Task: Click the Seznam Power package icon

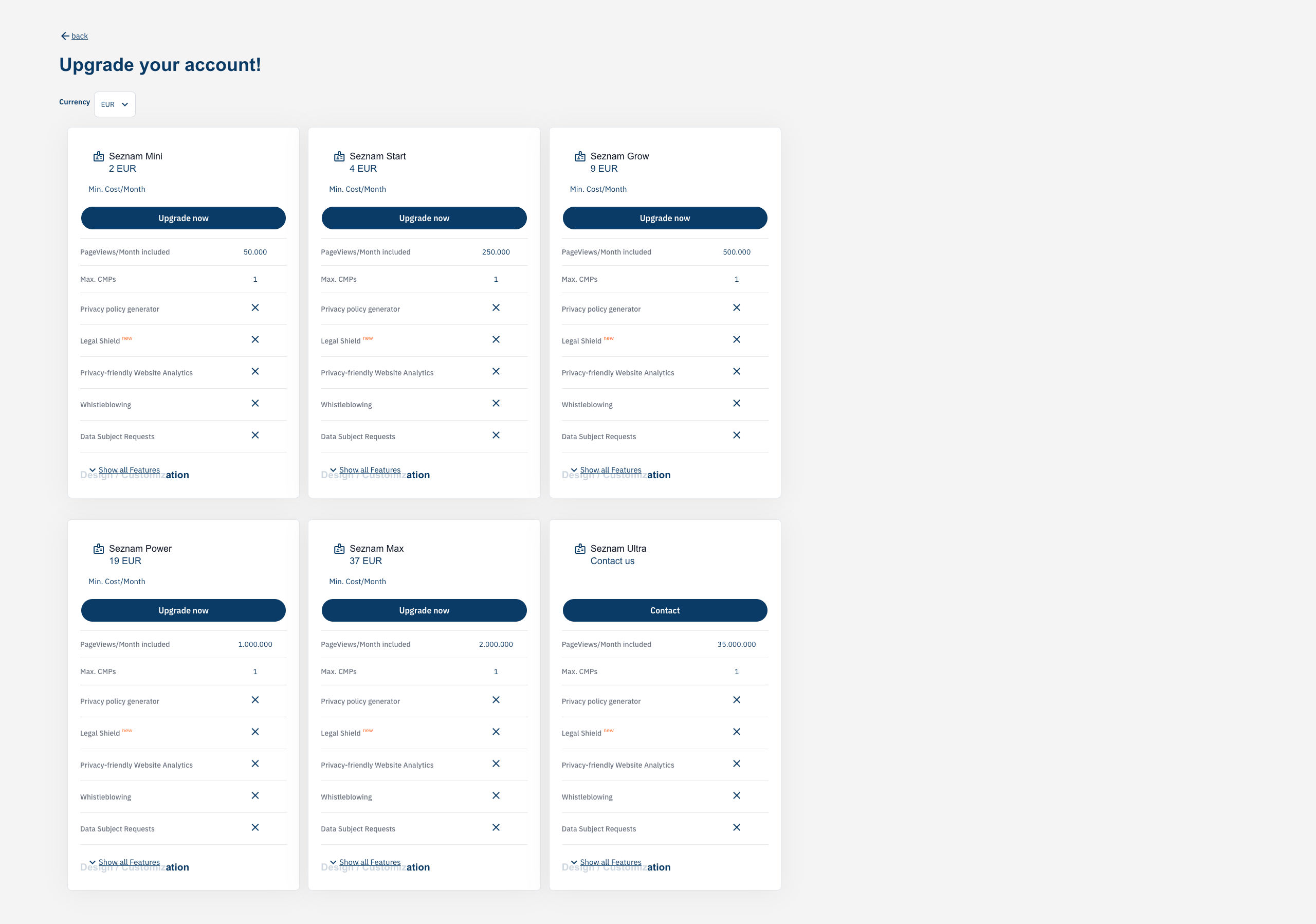Action: coord(99,549)
